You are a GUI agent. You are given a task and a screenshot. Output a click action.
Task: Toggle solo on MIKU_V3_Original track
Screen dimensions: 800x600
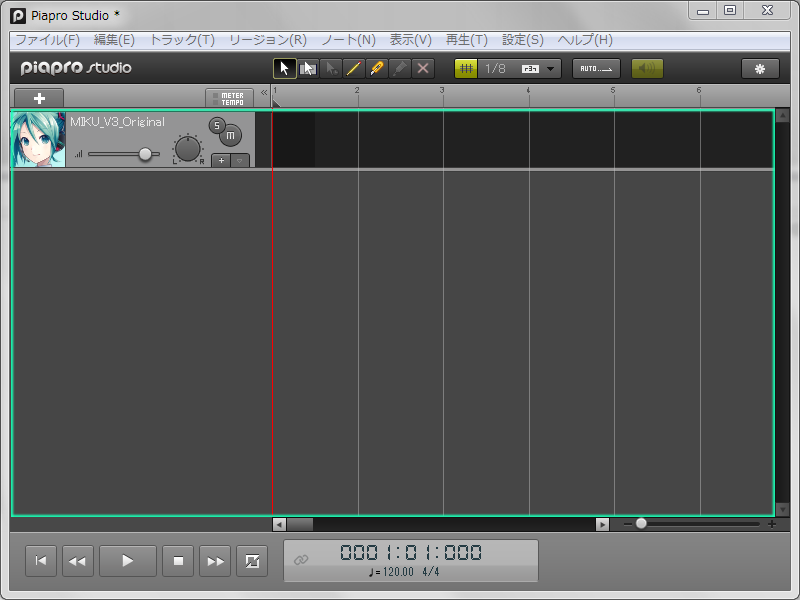click(x=216, y=125)
